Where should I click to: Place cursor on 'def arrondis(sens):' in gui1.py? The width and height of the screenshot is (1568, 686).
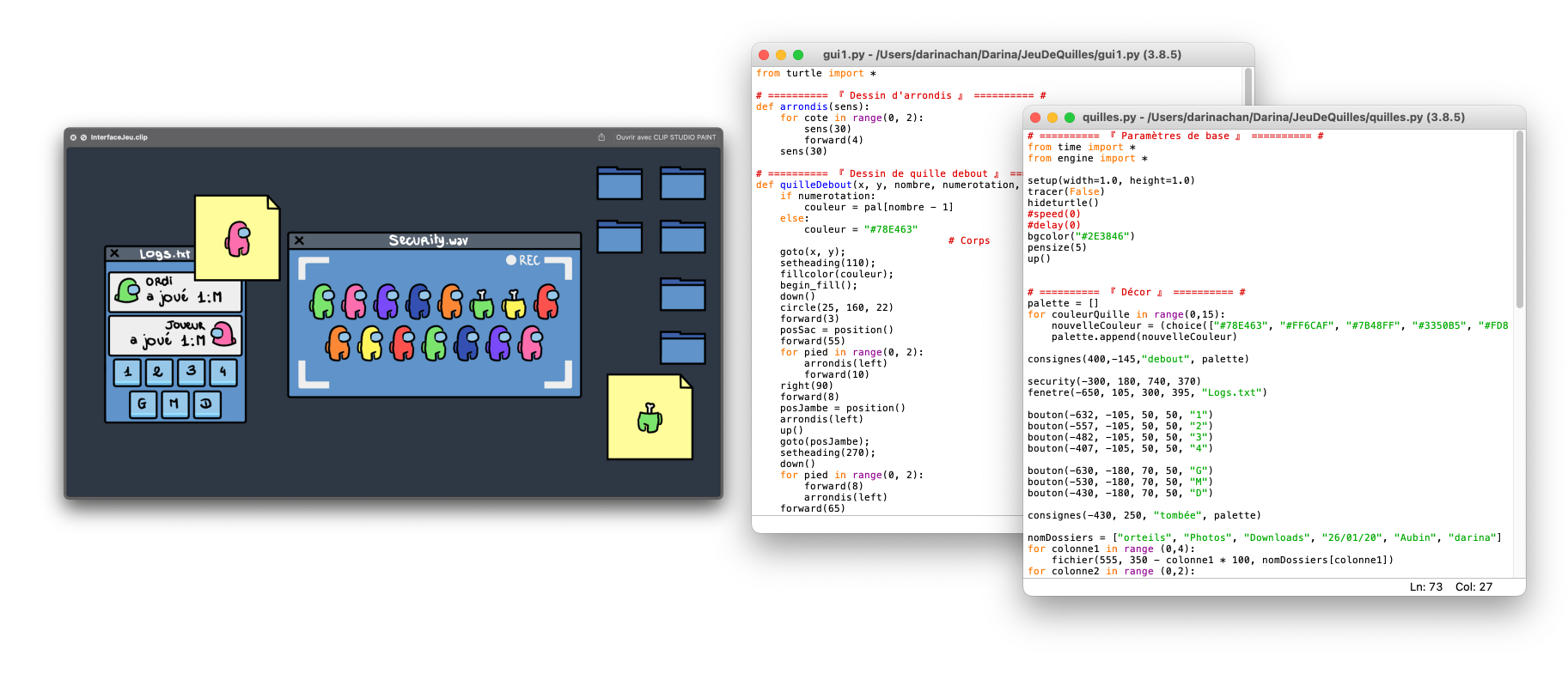pyautogui.click(x=813, y=107)
